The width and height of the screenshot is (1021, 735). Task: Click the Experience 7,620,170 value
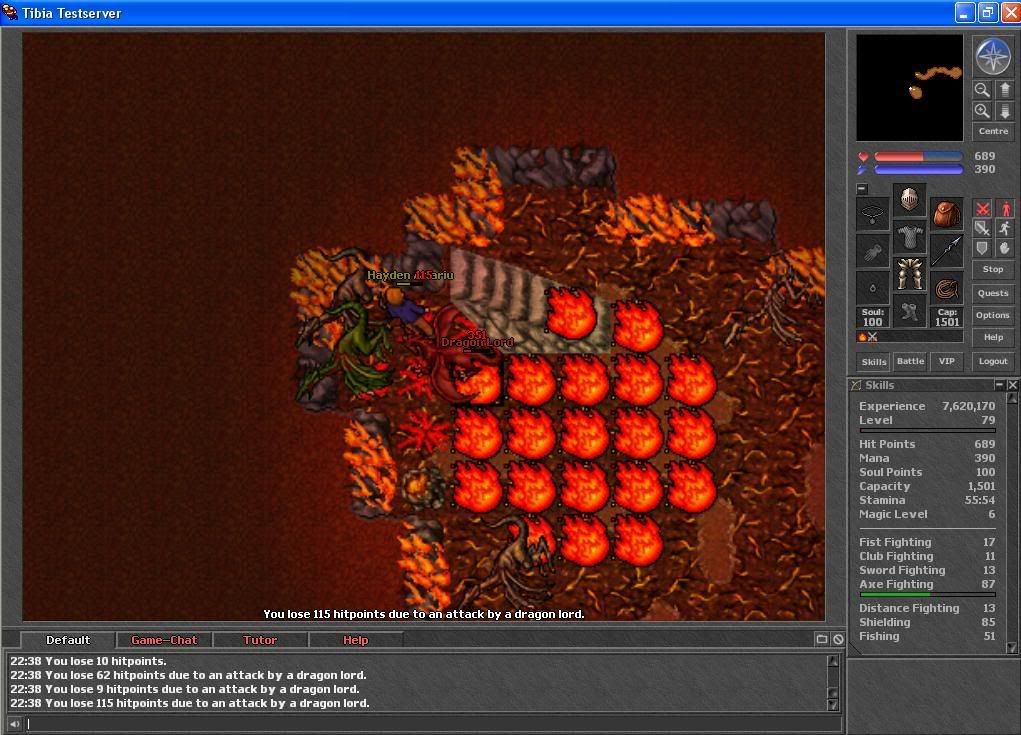(968, 406)
